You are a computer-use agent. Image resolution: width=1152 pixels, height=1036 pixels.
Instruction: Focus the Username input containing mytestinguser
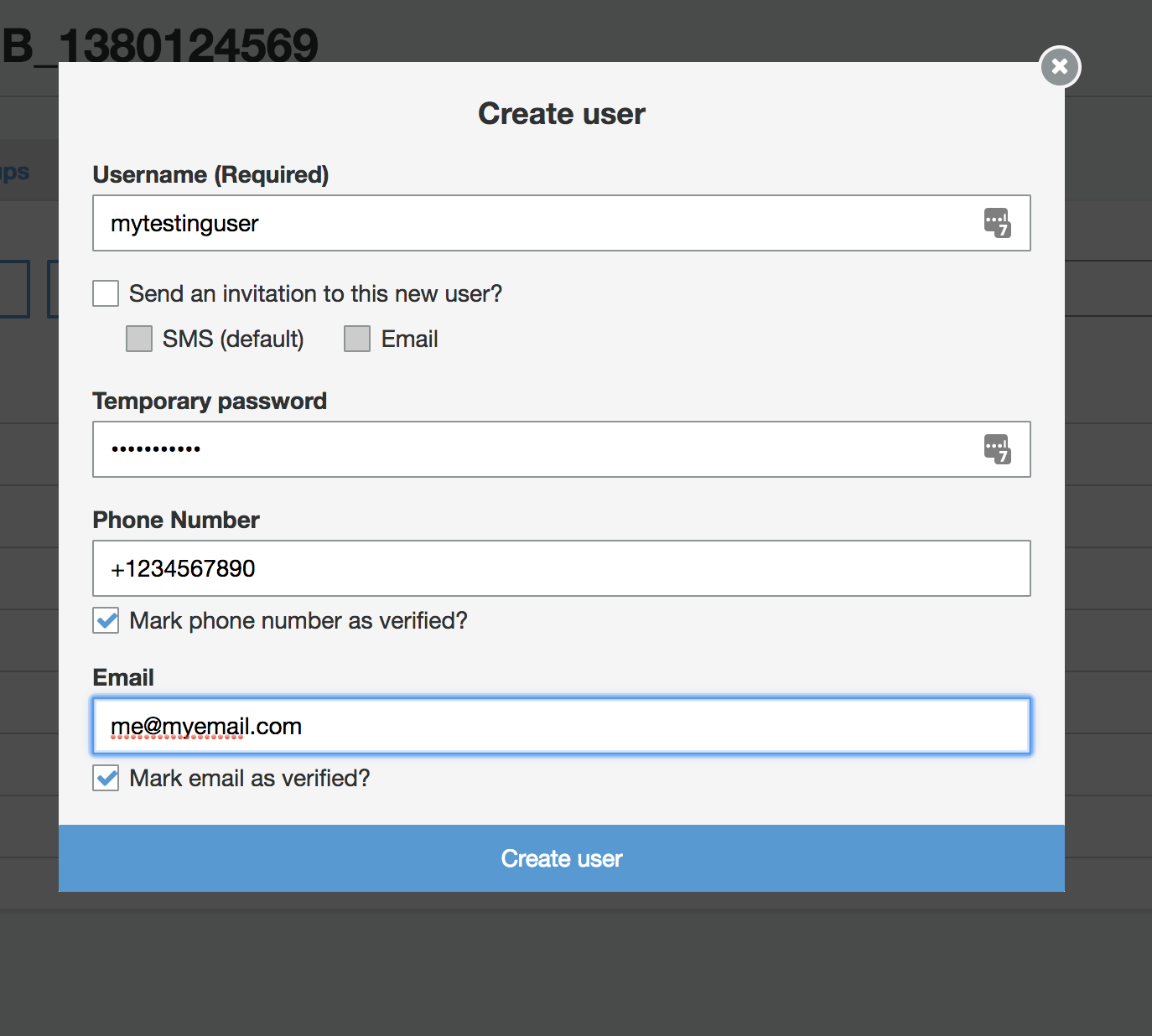562,223
